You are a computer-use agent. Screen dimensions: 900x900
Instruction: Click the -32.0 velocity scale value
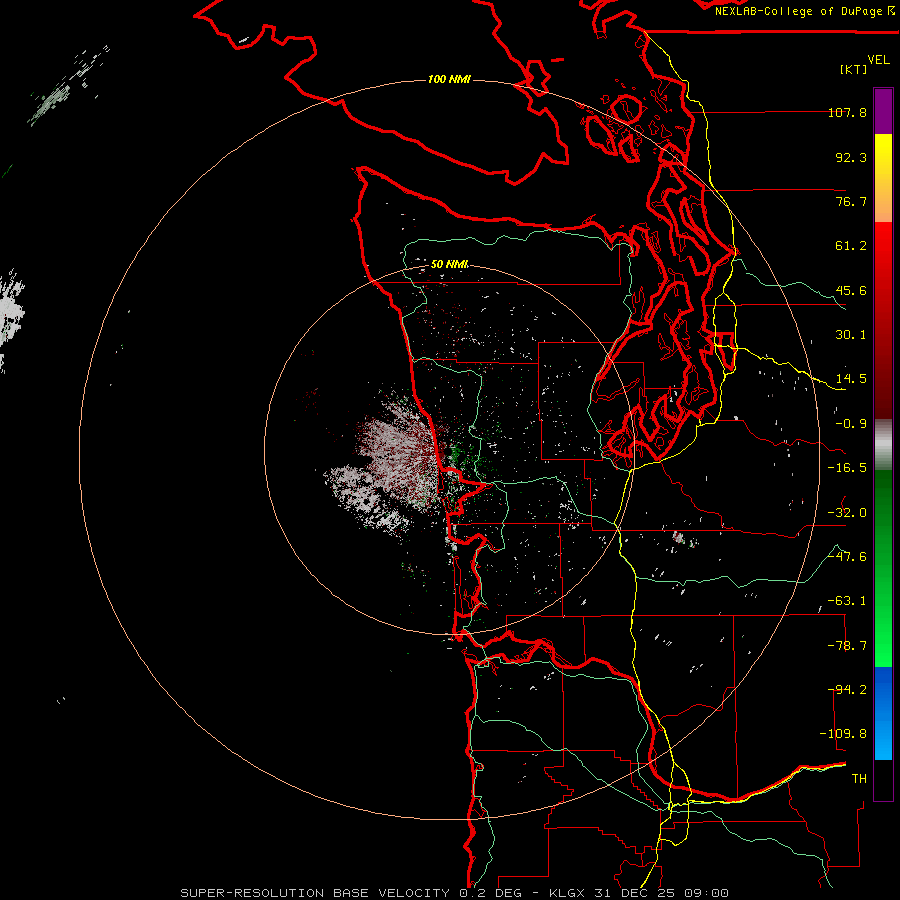(847, 513)
